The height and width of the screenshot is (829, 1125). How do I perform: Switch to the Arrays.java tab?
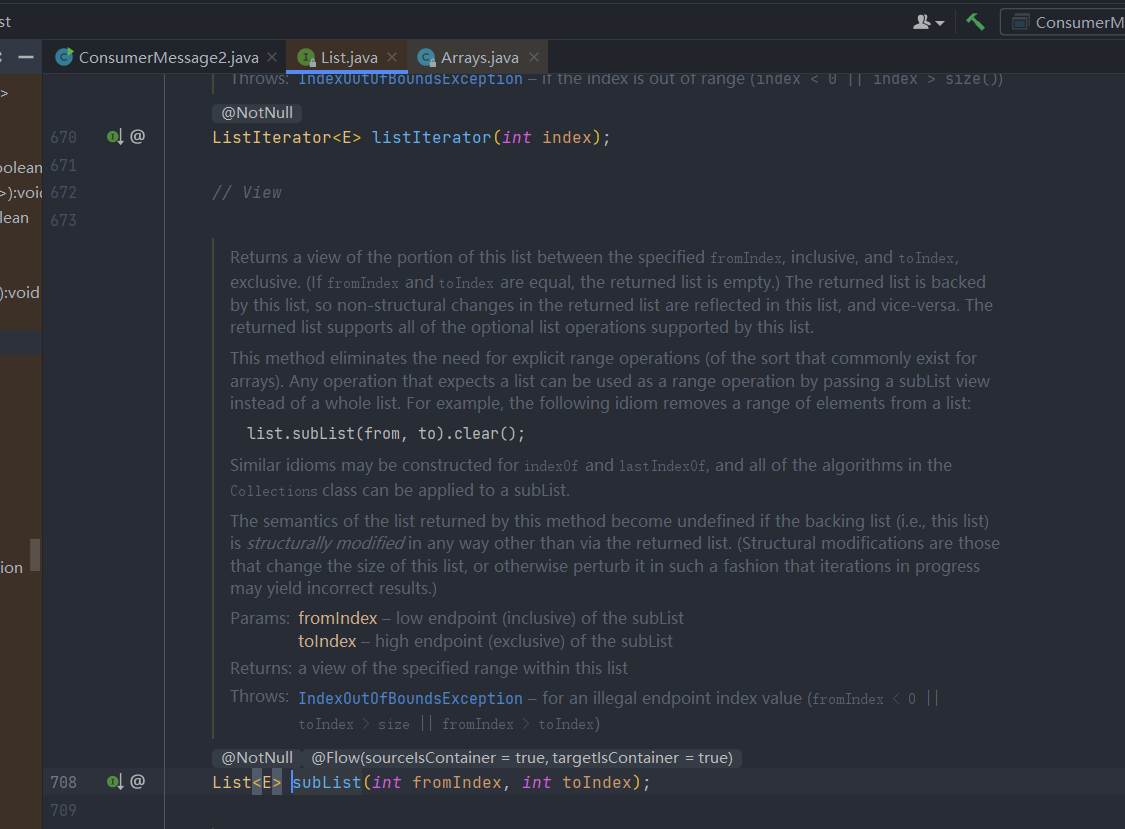(479, 57)
